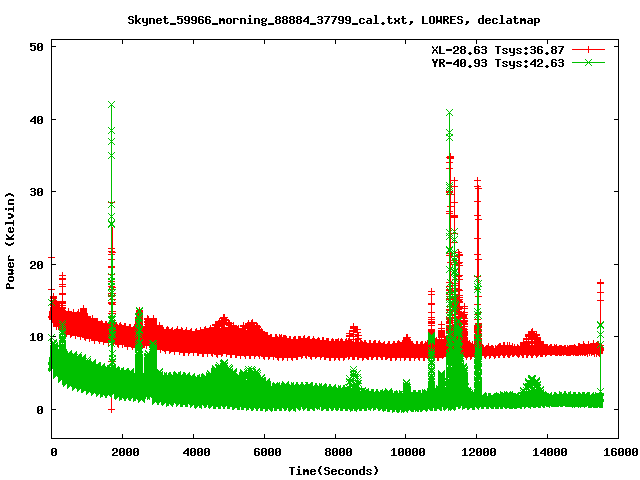
Task: Click x-axis tick label 8000
Action: 338,452
